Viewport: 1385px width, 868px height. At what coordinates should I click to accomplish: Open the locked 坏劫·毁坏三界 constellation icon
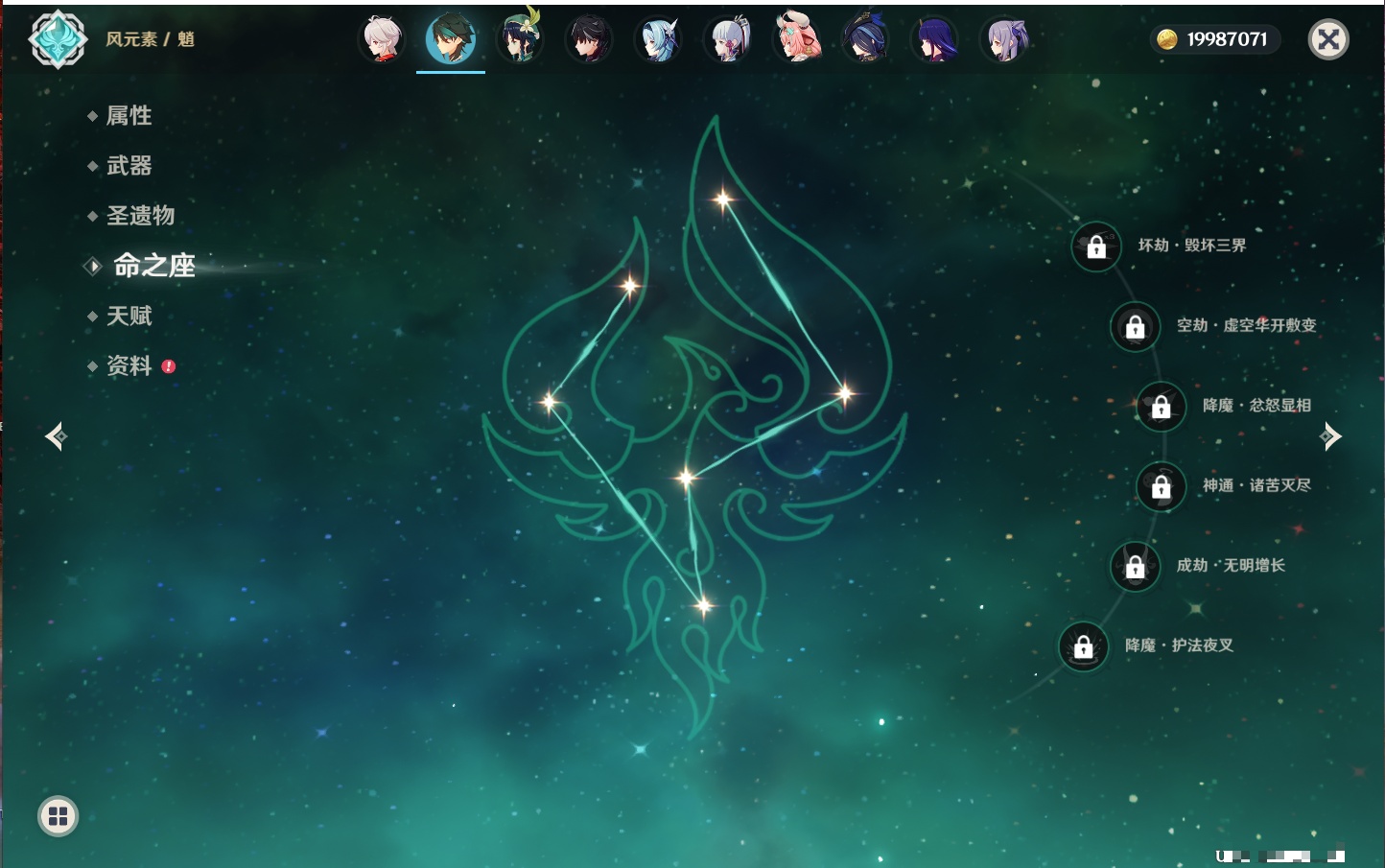click(x=1096, y=246)
